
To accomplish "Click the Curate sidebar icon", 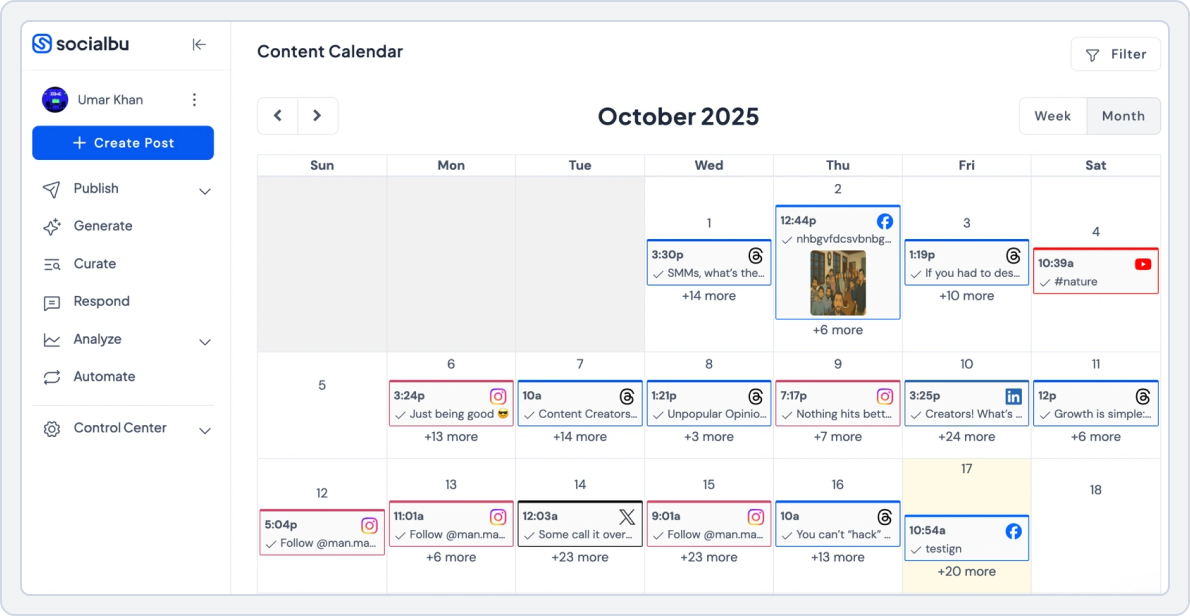I will tap(52, 263).
